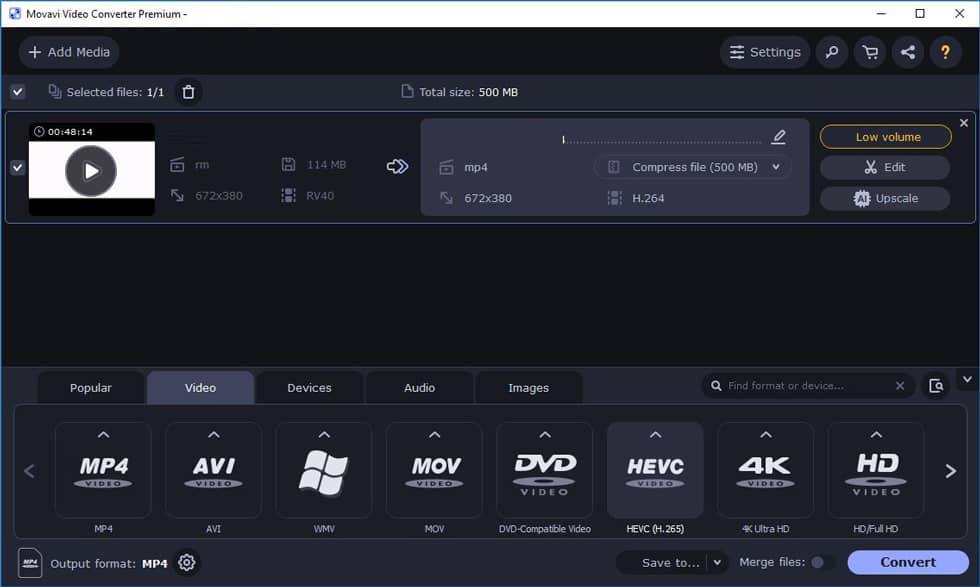Play the video preview thumbnail
Viewport: 980px width, 587px height.
coord(91,171)
